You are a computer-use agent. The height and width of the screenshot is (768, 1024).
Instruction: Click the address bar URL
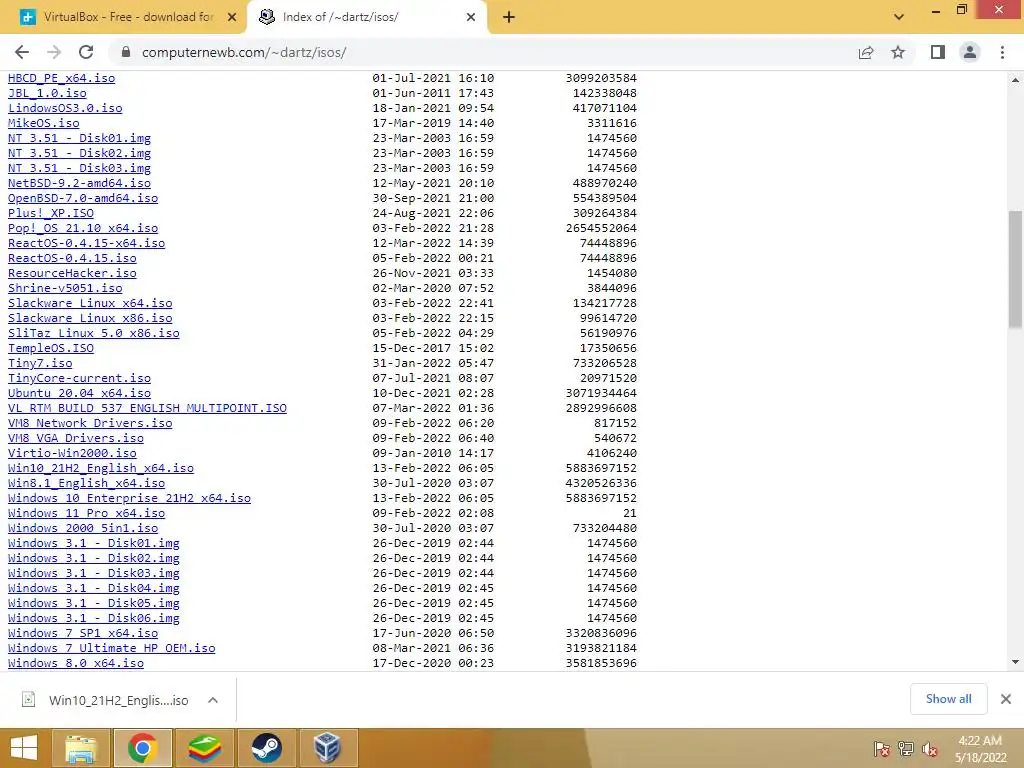244,52
